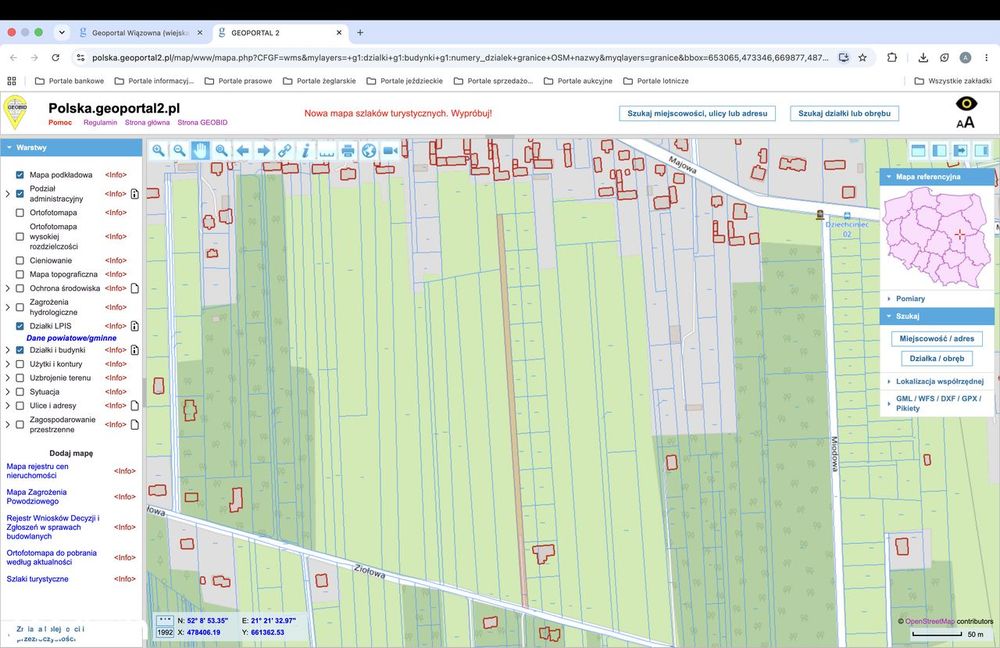This screenshot has width=1000, height=648.
Task: Click the arrow panel layout icon
Action: 960,151
